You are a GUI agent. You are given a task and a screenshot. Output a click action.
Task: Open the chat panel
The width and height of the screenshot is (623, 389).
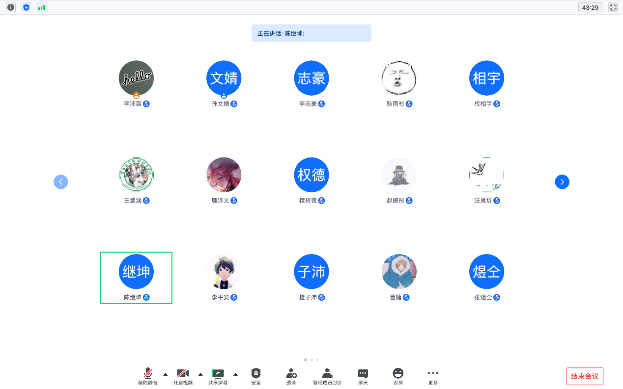(363, 376)
